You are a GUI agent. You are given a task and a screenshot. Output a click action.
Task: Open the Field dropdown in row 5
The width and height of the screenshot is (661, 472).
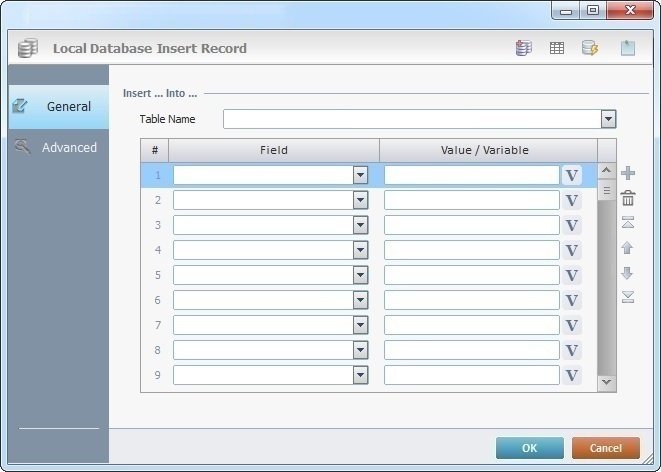coord(360,275)
